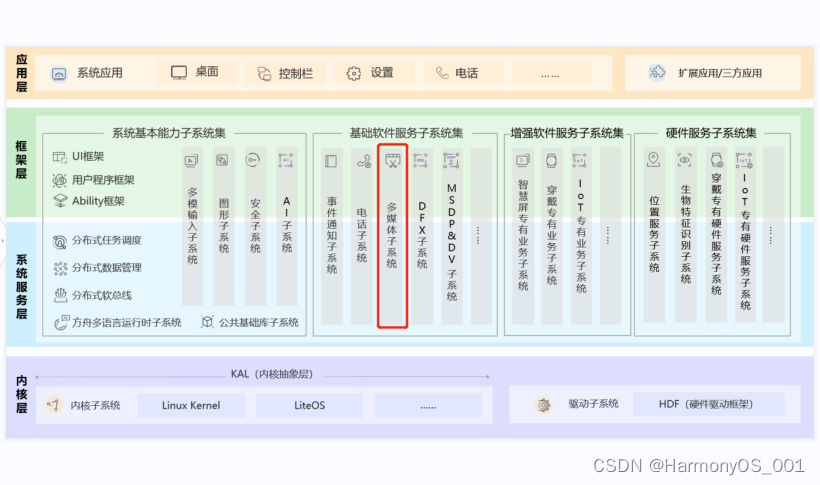Select the 驱动子系统 gear icon
This screenshot has width=820, height=485.
[x=544, y=404]
